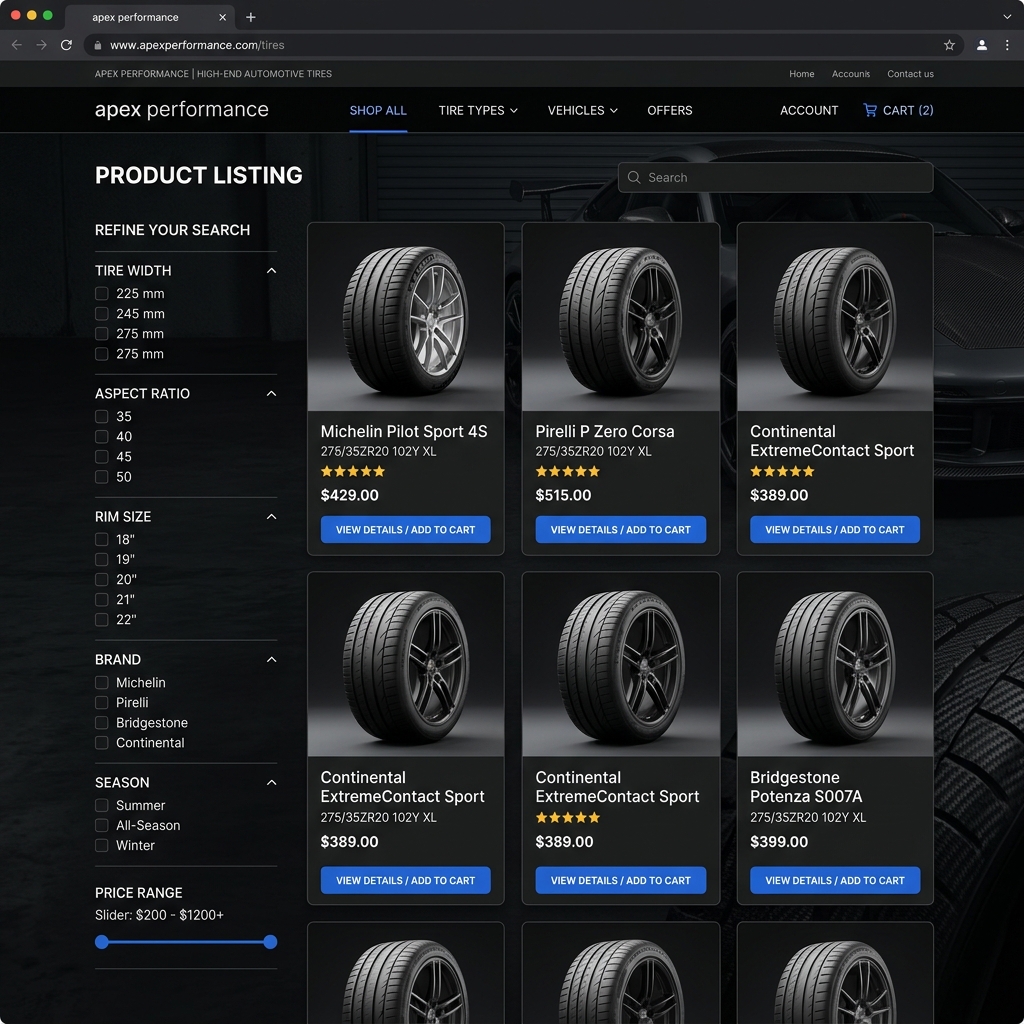
Task: Open the Offers menu item
Action: tap(669, 110)
